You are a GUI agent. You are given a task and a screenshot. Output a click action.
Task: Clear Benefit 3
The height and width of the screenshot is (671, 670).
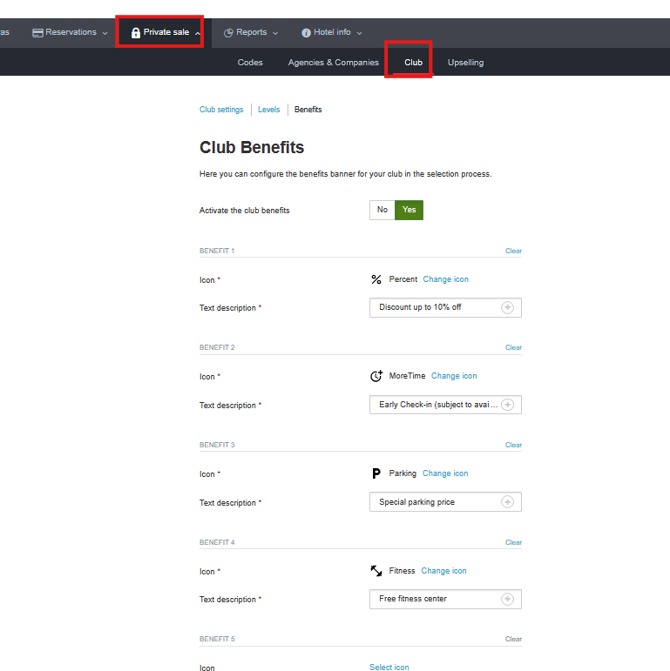513,445
